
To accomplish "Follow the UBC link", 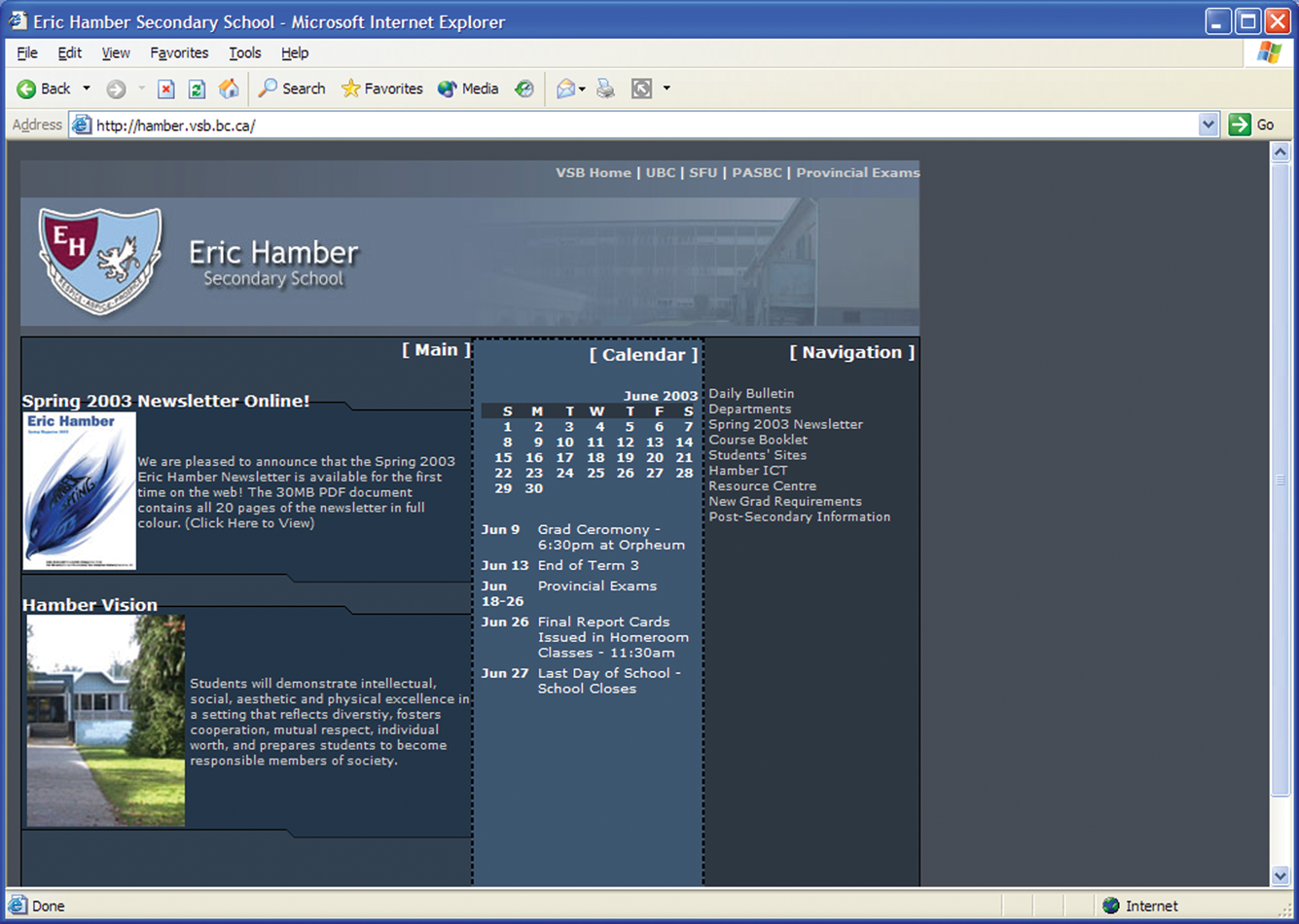I will (661, 172).
